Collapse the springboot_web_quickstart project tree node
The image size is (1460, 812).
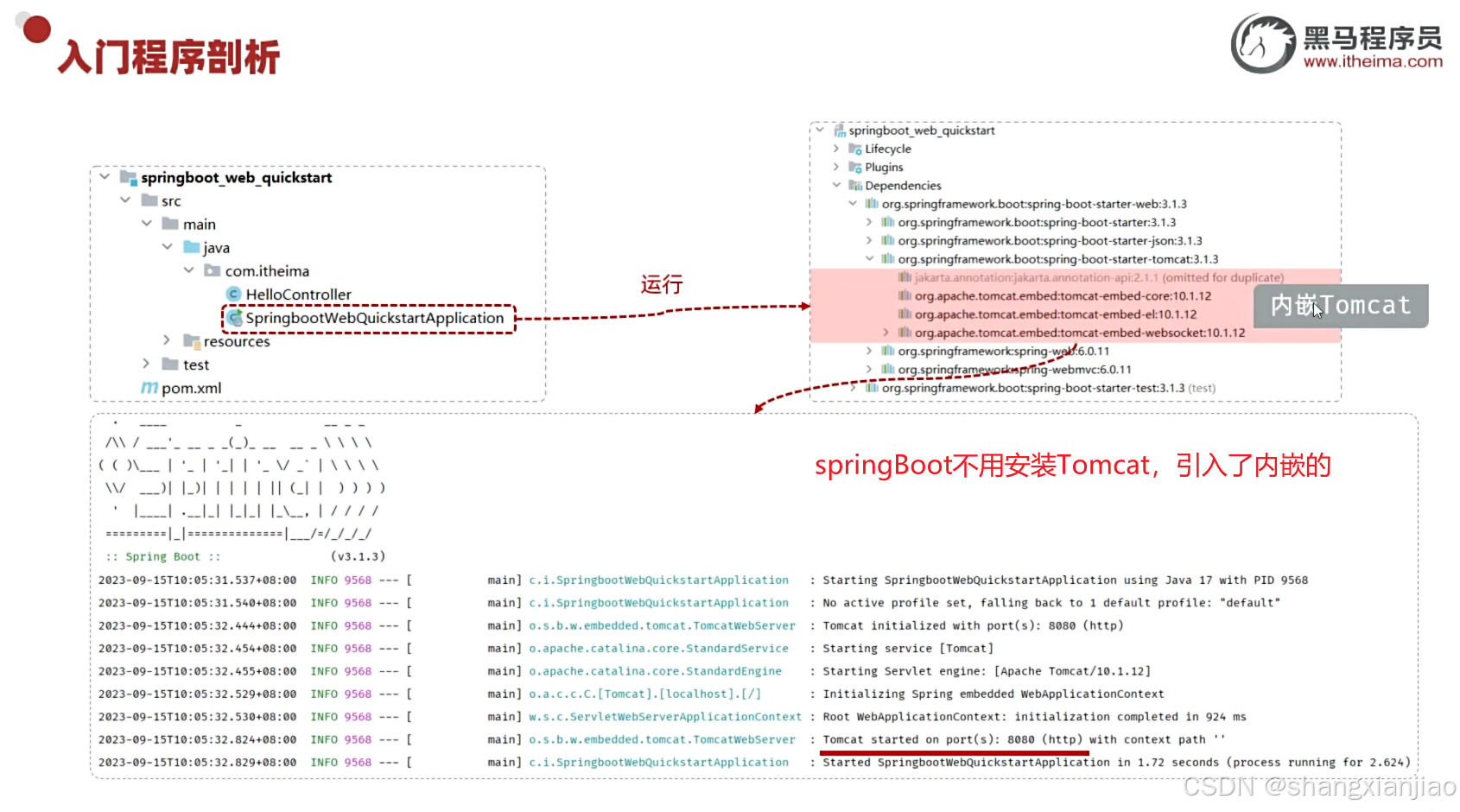tap(105, 177)
